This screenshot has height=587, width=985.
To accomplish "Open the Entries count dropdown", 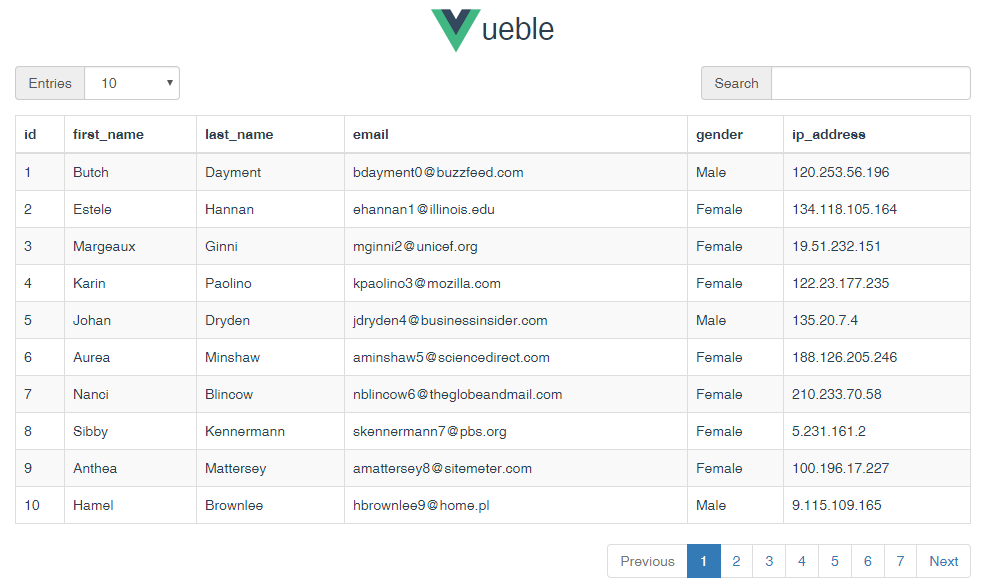I will [132, 83].
